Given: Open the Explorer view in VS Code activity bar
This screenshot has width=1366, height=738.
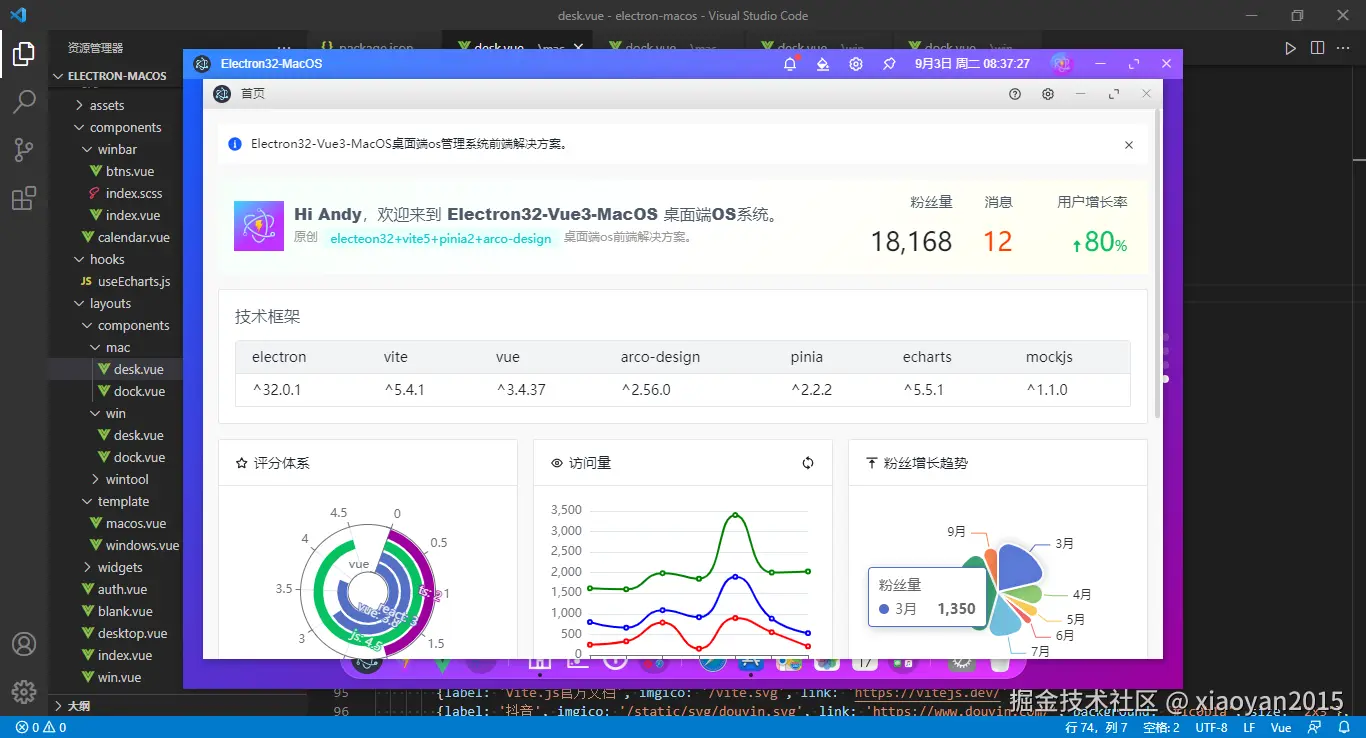Looking at the screenshot, I should 24,53.
